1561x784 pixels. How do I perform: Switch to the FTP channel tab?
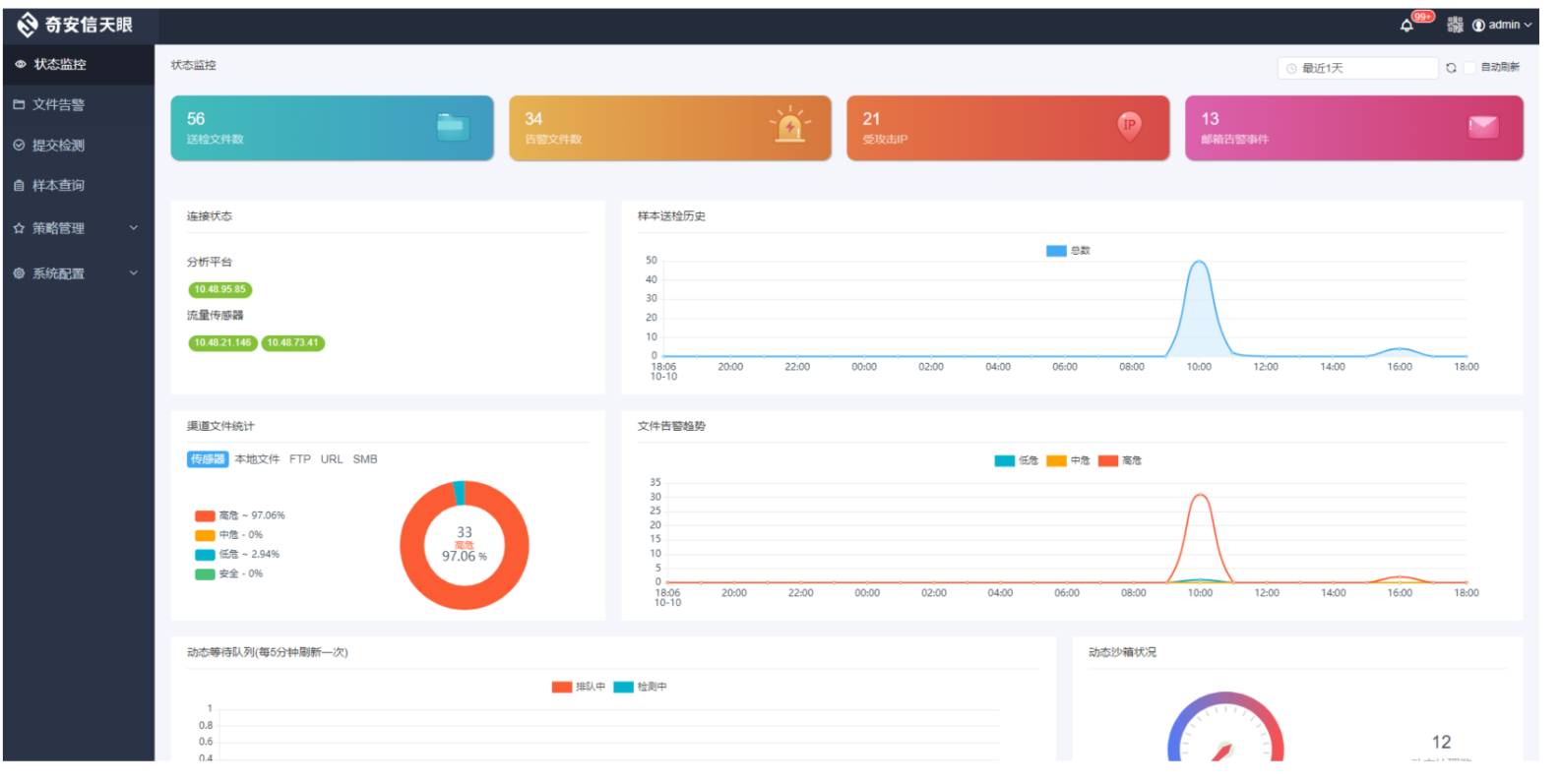[x=299, y=459]
